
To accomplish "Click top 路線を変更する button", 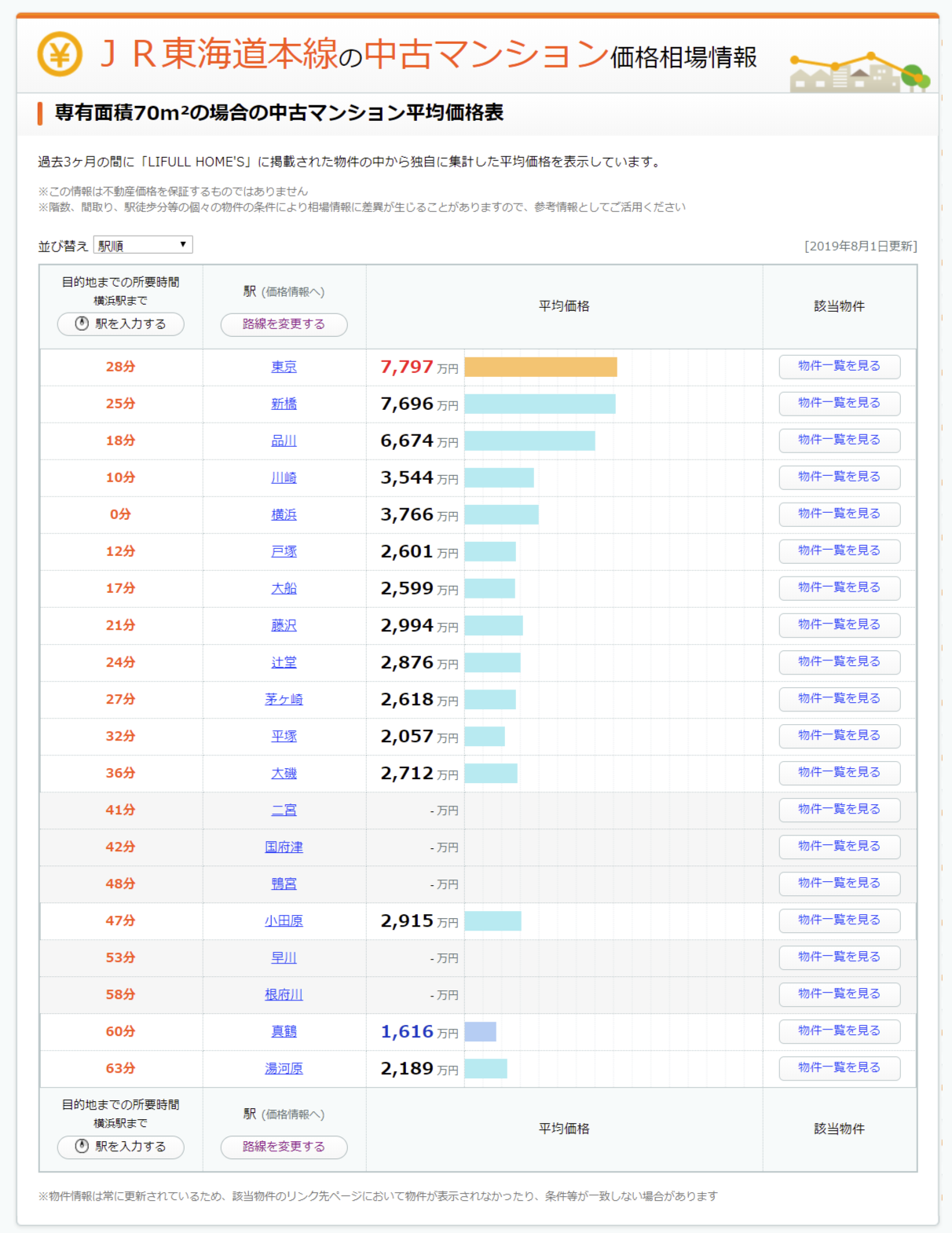I will (x=284, y=324).
